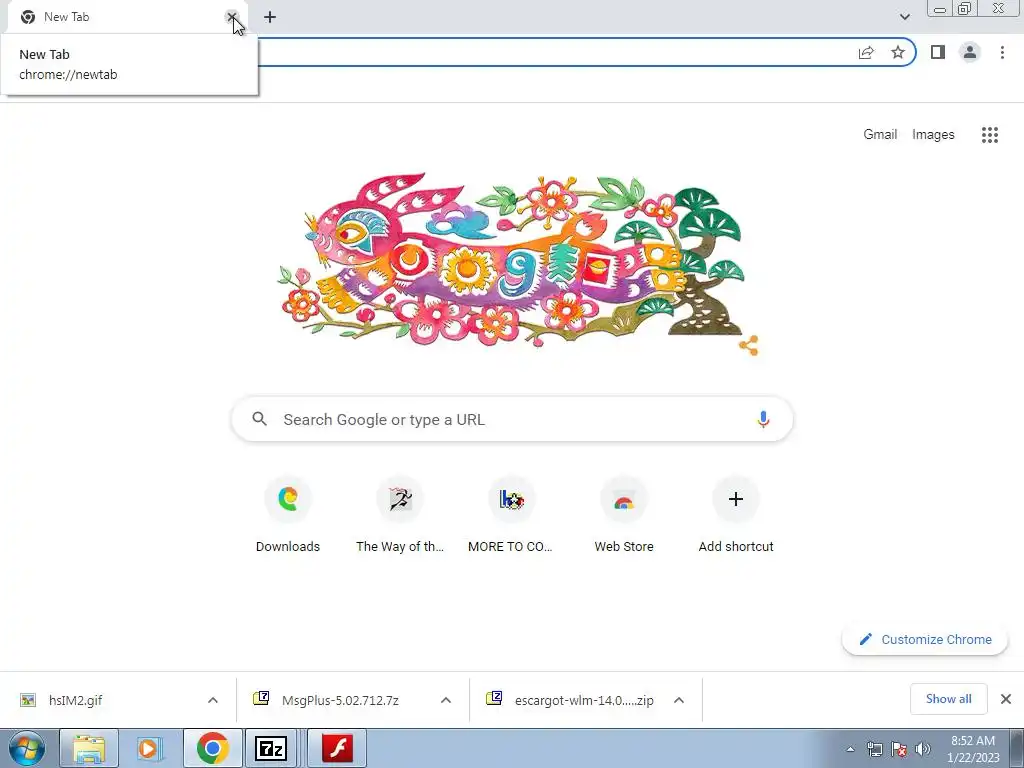Open Images link
The height and width of the screenshot is (768, 1024).
point(933,135)
